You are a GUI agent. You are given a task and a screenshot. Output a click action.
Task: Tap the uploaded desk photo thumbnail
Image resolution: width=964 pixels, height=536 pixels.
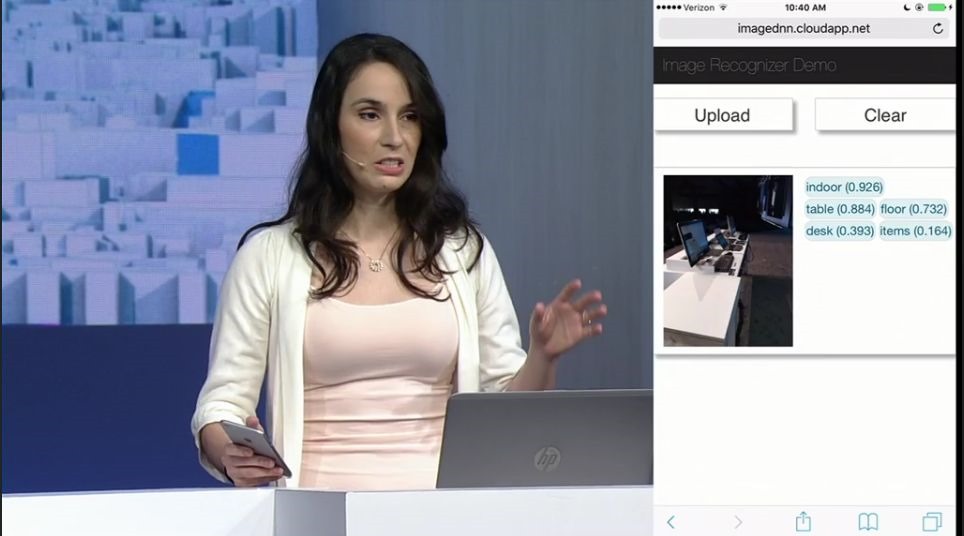click(x=728, y=261)
